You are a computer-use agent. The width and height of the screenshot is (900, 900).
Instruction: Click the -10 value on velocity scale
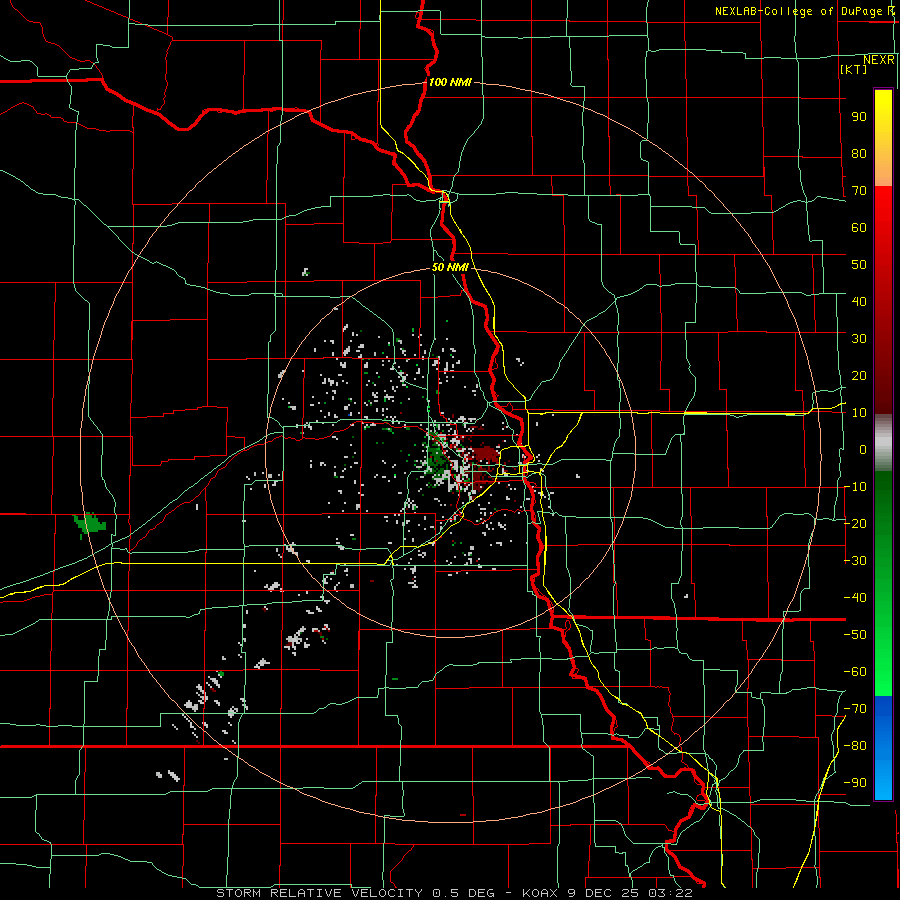tap(855, 487)
